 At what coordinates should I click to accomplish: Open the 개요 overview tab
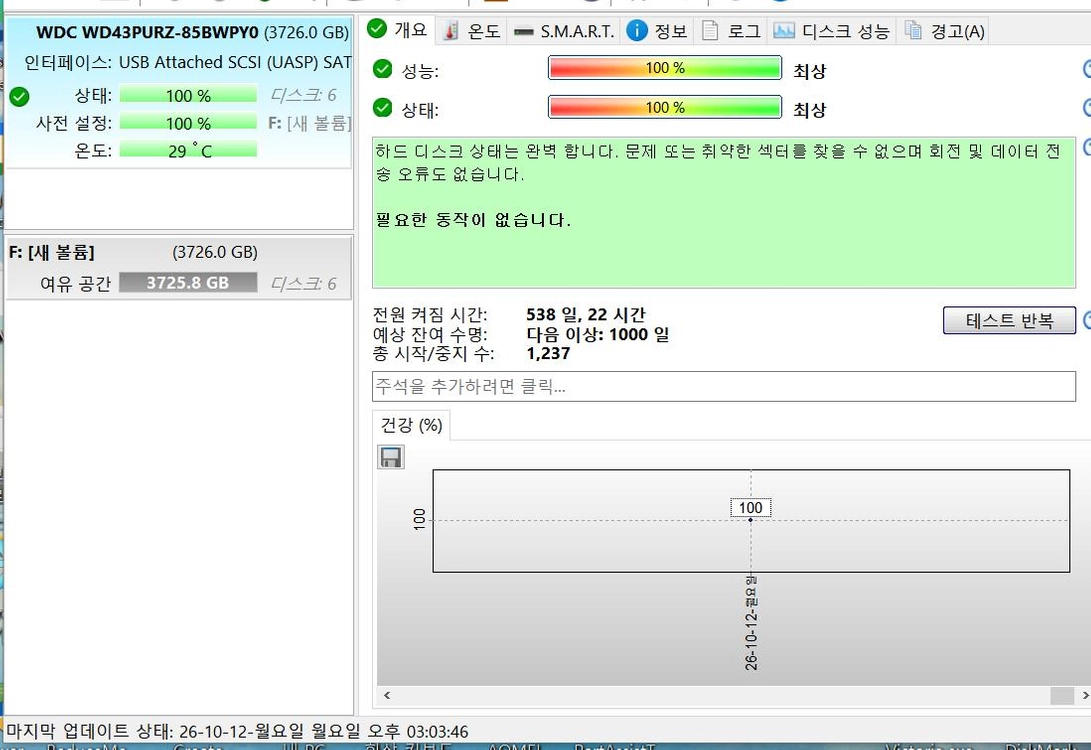tap(399, 30)
